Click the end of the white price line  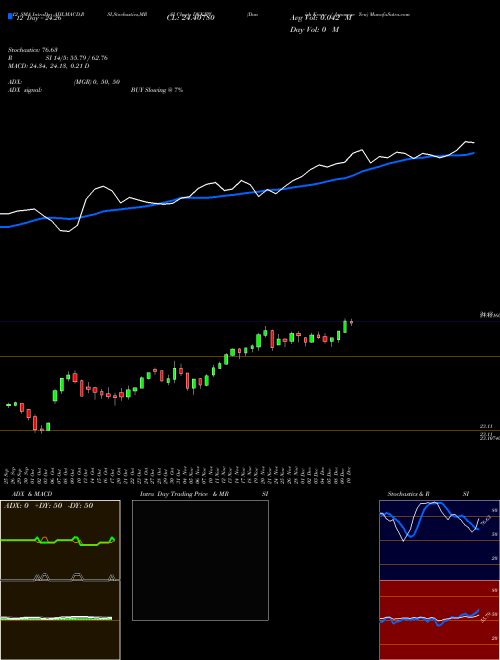point(474,143)
